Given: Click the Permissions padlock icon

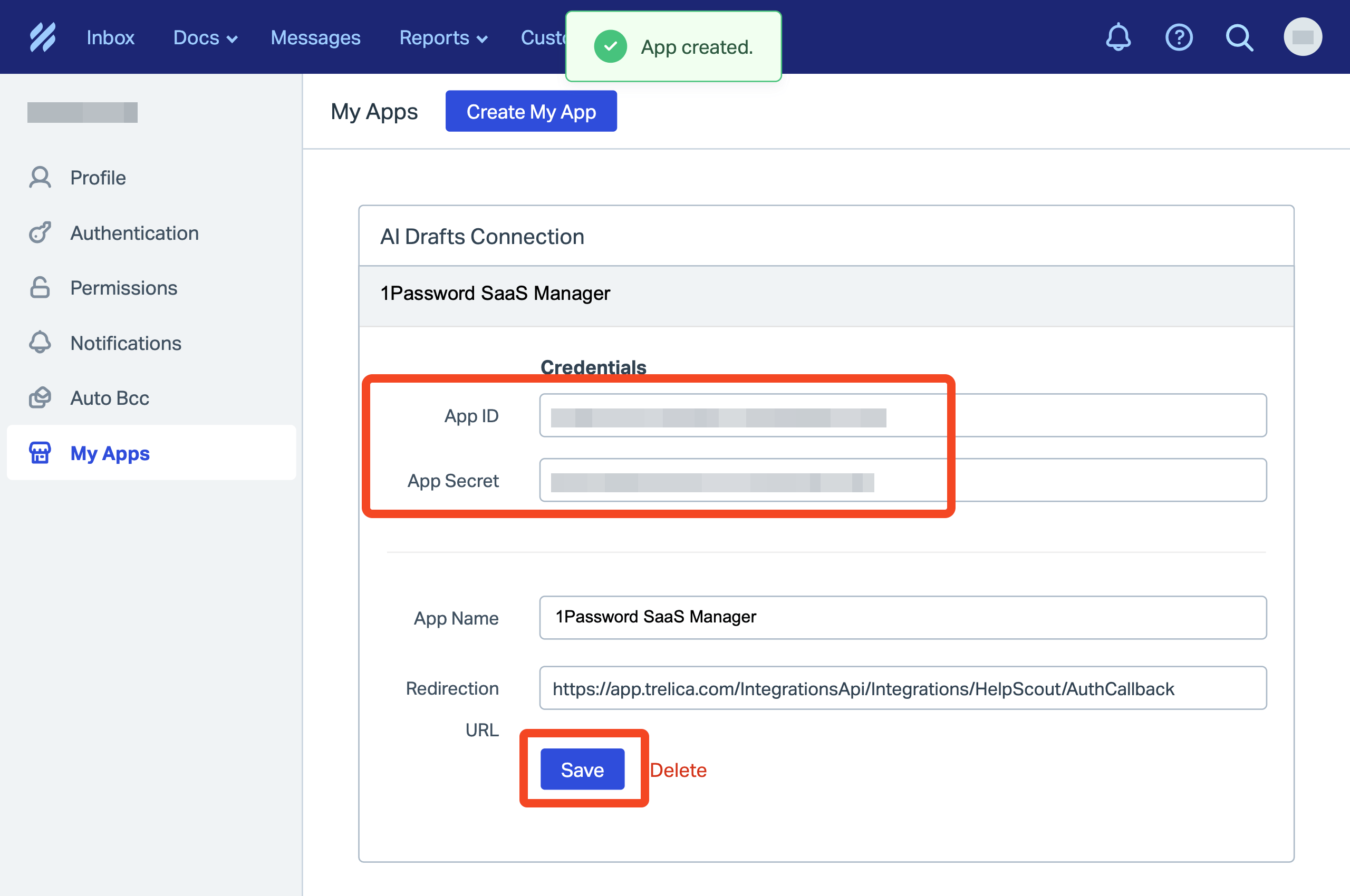Looking at the screenshot, I should tap(40, 287).
